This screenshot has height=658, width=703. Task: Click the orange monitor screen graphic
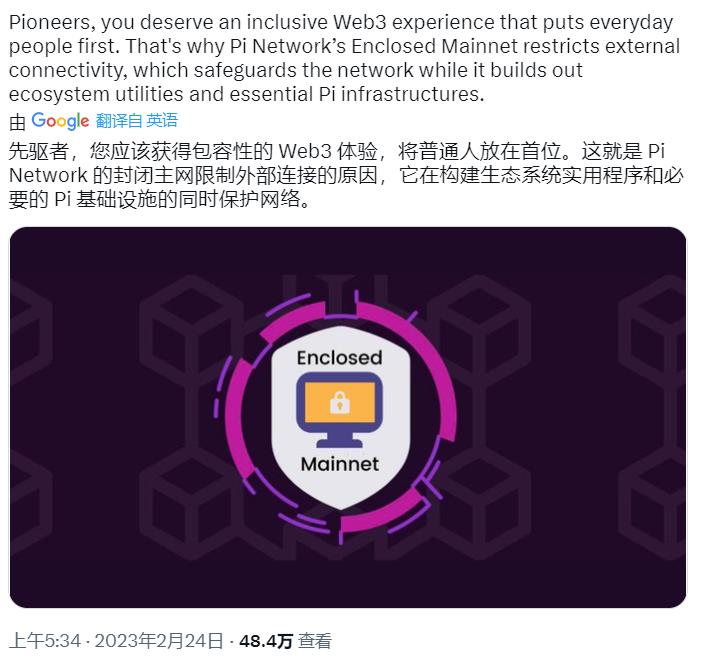(340, 402)
